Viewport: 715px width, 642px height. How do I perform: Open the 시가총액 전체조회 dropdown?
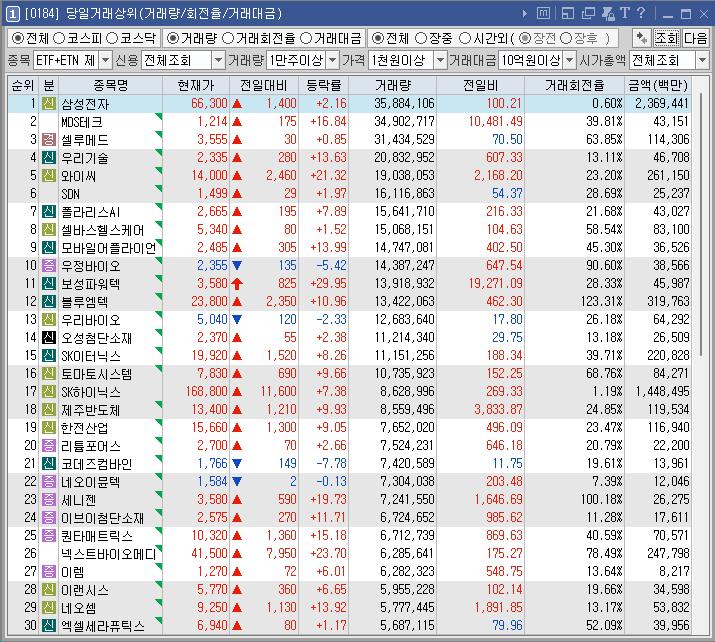702,60
